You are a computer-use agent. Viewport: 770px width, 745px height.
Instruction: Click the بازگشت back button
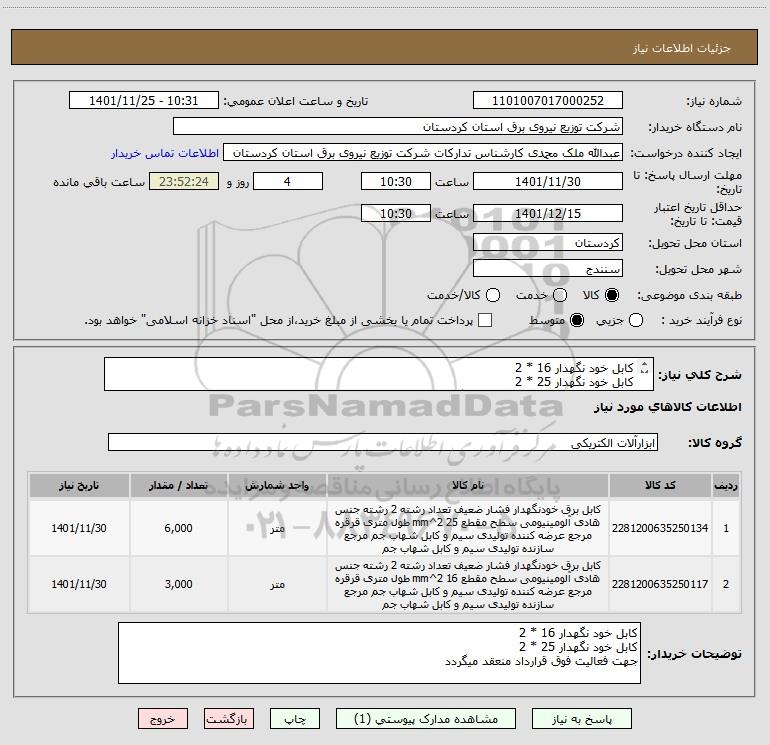click(x=229, y=719)
